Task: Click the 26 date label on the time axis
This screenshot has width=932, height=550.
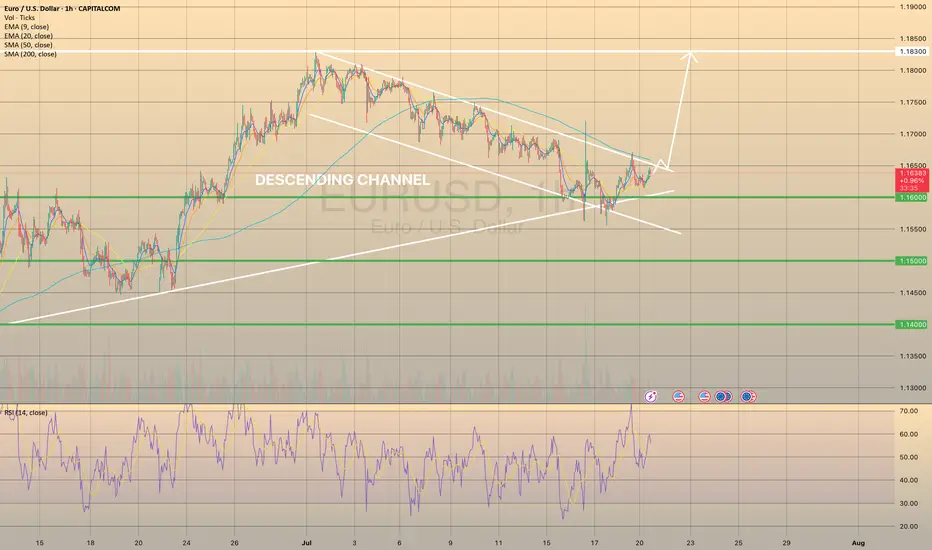Action: pyautogui.click(x=234, y=543)
